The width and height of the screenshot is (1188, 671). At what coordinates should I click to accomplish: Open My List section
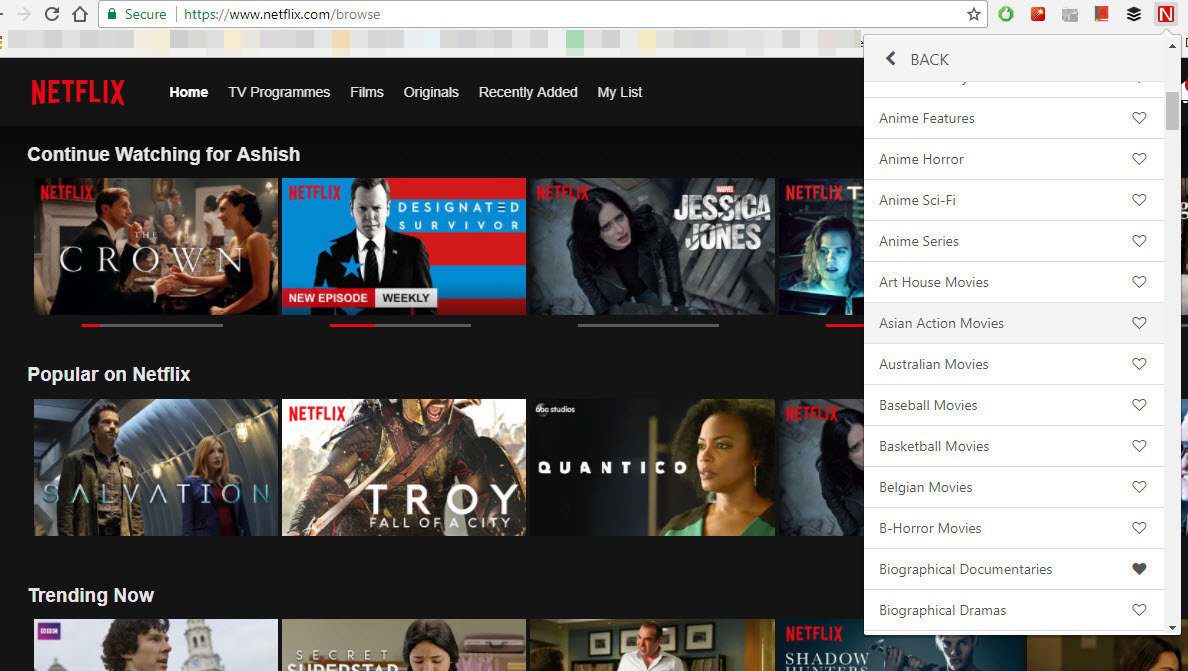620,92
